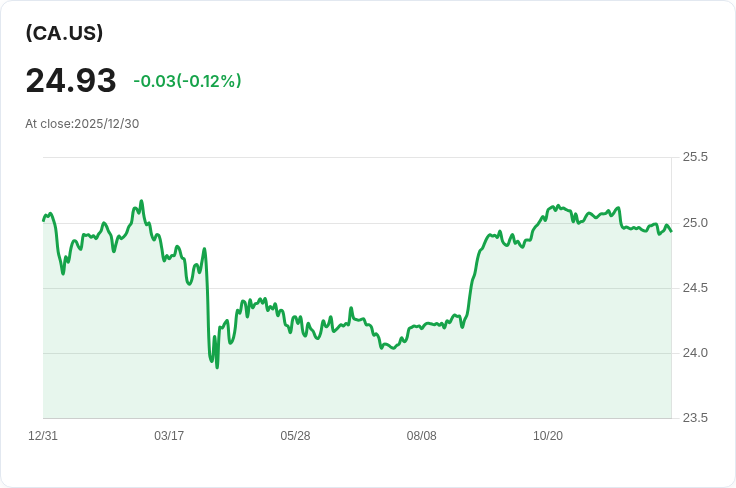736x488 pixels.
Task: Select the 10/20 date on the x-axis
Action: [x=548, y=436]
